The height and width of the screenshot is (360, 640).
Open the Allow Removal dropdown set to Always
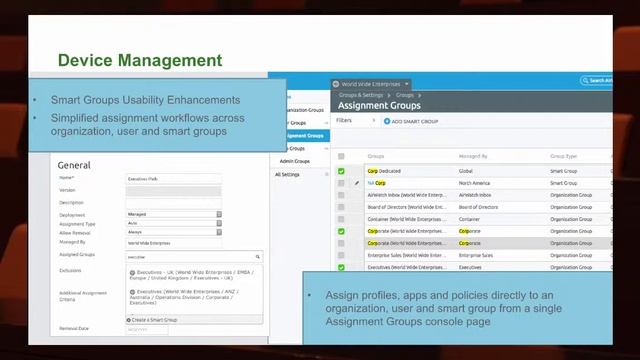click(x=174, y=232)
